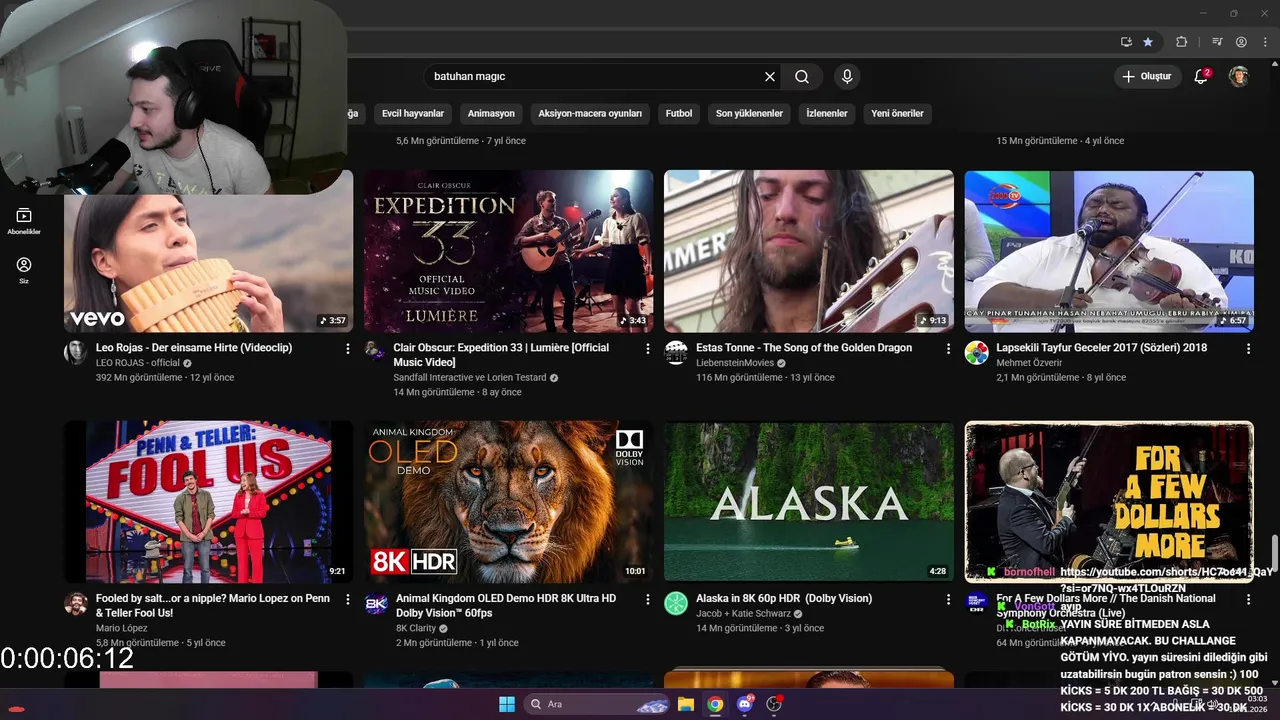This screenshot has height=720, width=1280.
Task: Open Chrome extensions puzzle icon
Action: click(1181, 42)
